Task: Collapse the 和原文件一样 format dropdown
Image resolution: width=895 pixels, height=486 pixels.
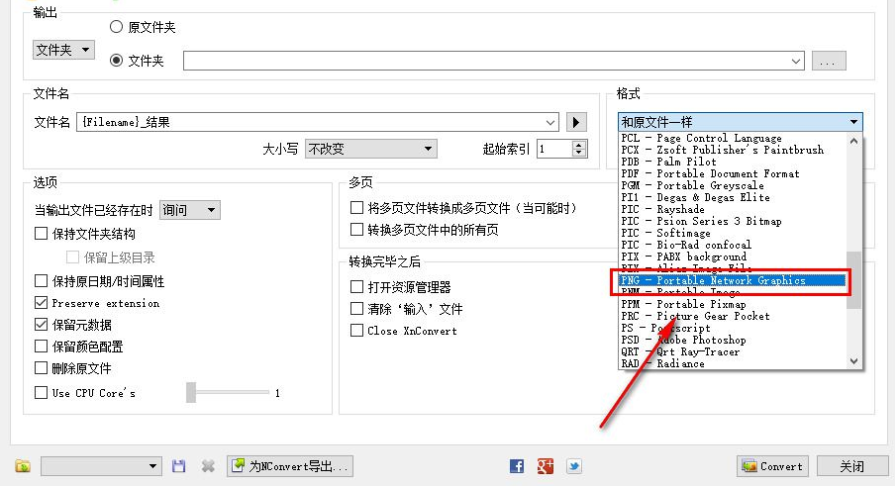Action: [740, 122]
